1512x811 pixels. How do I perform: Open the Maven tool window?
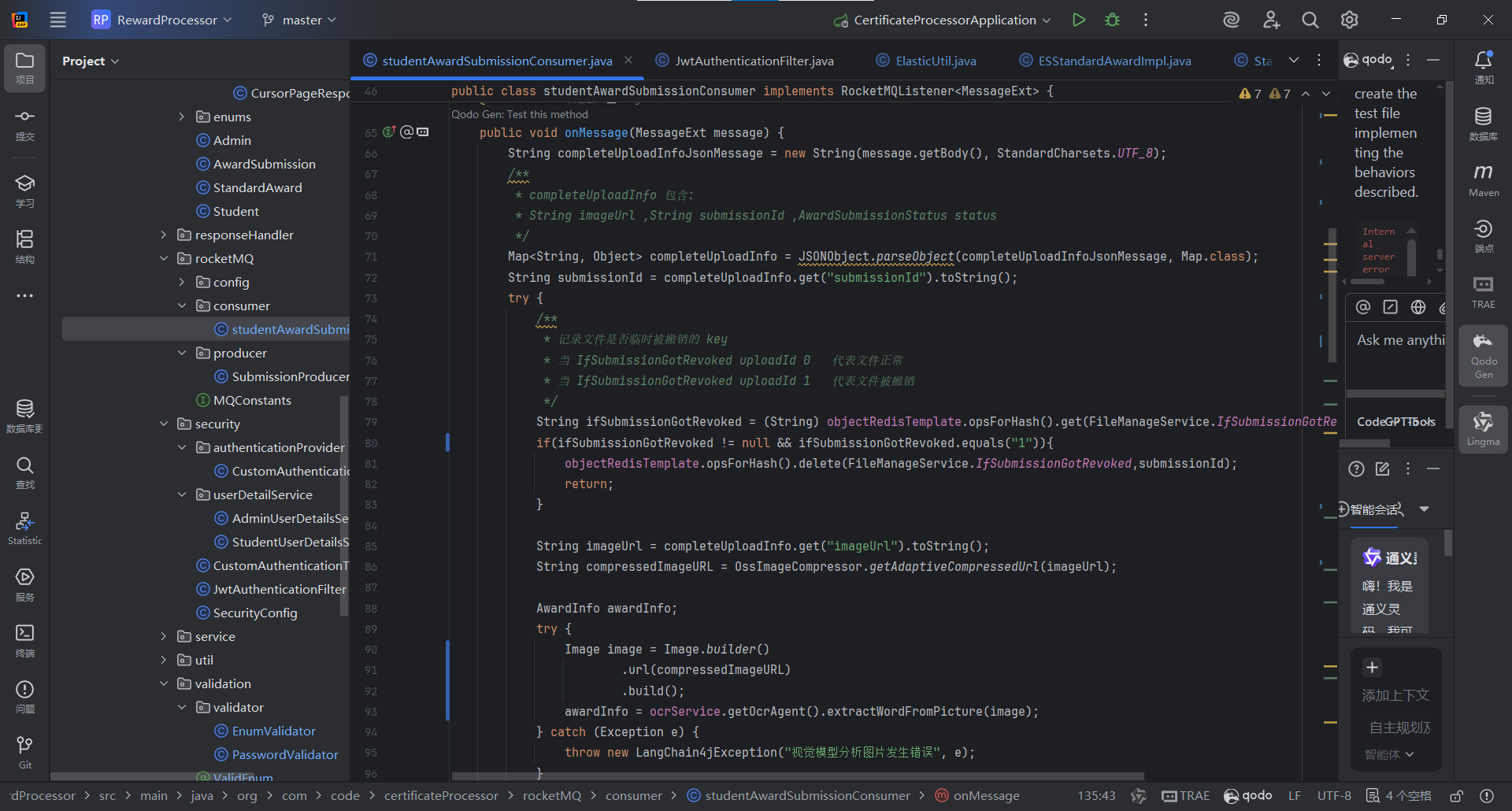1484,180
